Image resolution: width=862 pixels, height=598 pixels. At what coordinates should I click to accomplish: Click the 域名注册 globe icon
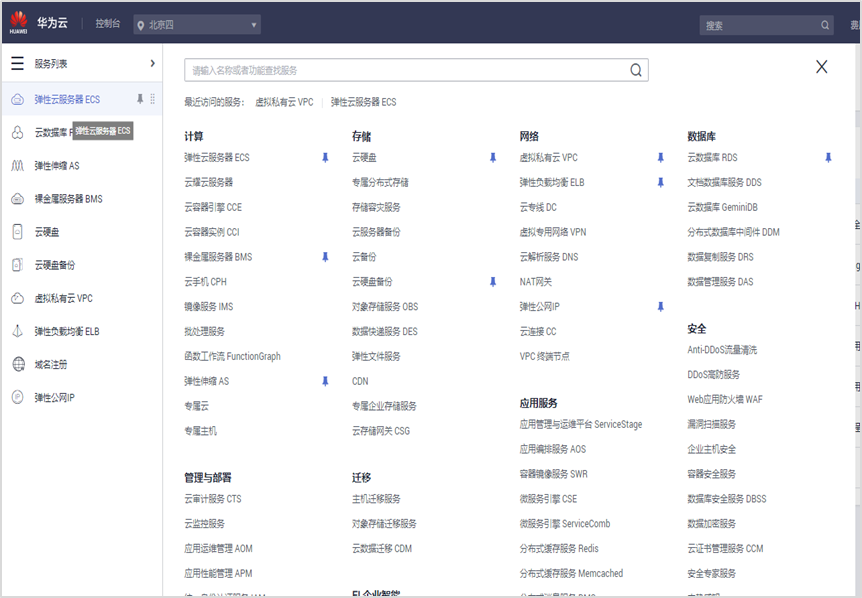(x=18, y=364)
